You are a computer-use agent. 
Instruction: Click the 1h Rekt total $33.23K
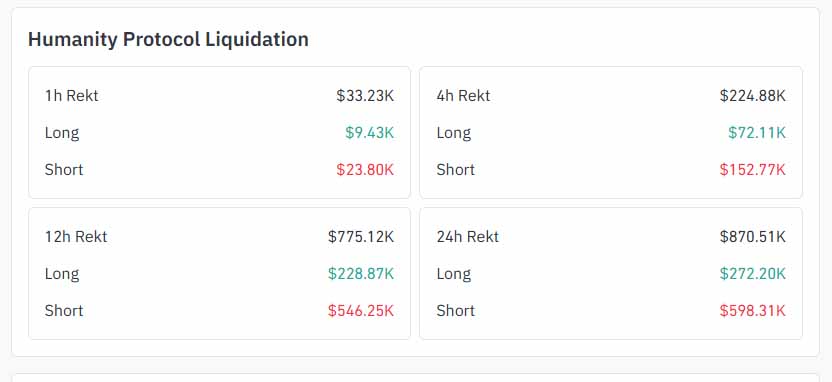point(365,96)
